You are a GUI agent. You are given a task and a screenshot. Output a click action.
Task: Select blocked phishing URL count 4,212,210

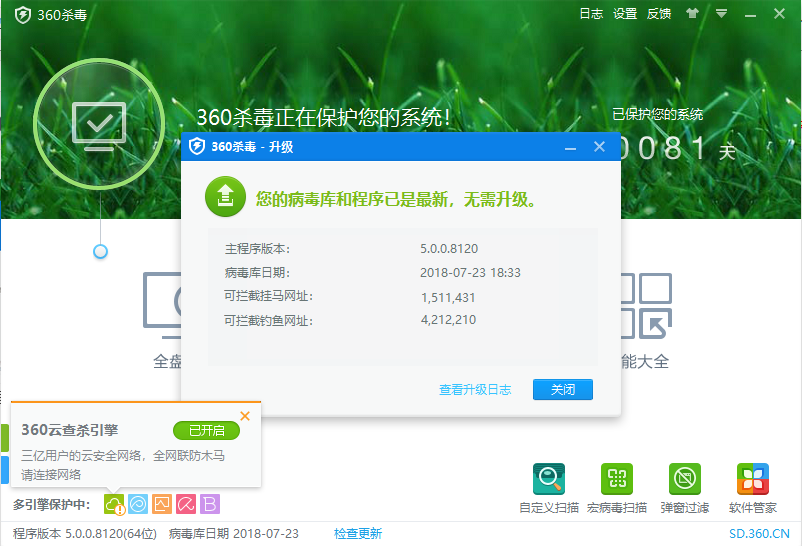448,320
